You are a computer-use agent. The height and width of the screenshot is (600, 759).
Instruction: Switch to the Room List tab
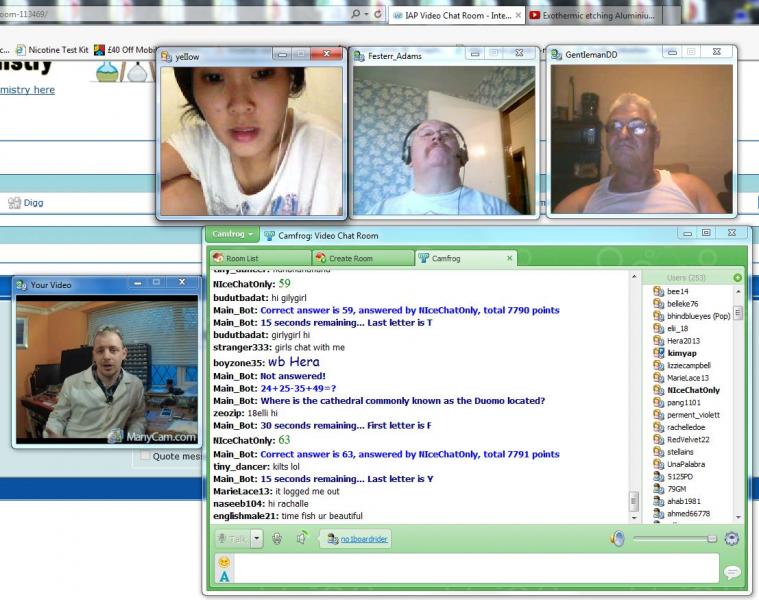coord(241,258)
